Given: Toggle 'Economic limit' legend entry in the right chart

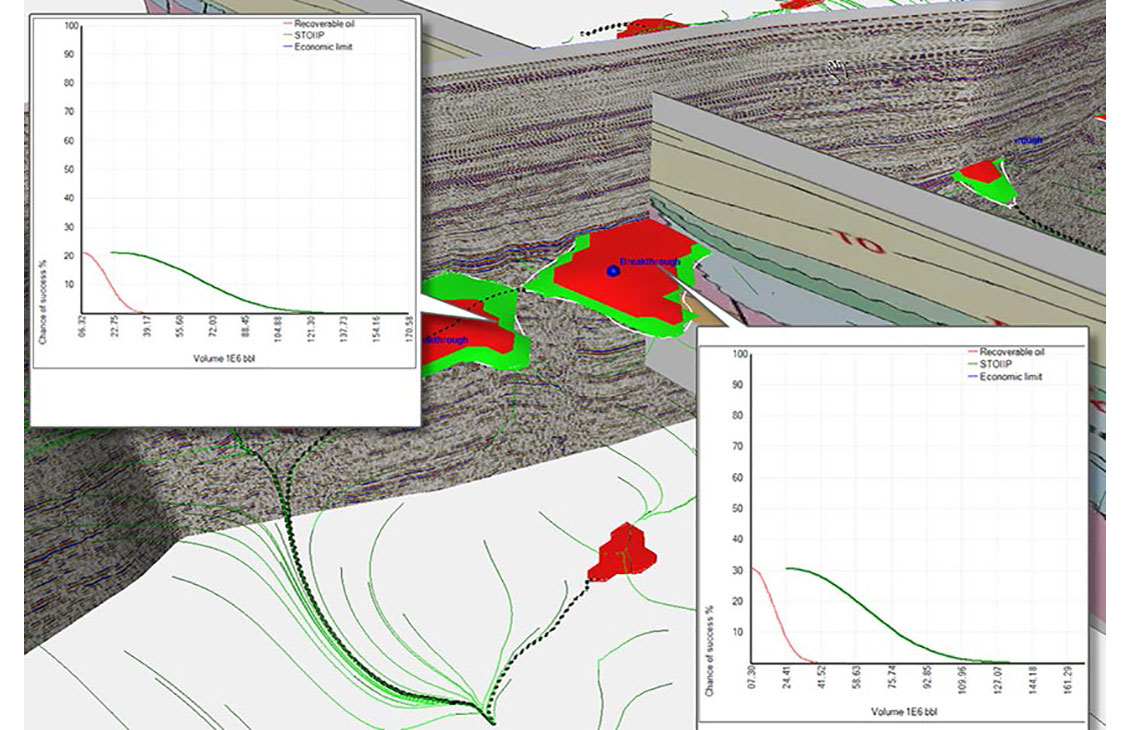Looking at the screenshot, I should pos(1010,377).
